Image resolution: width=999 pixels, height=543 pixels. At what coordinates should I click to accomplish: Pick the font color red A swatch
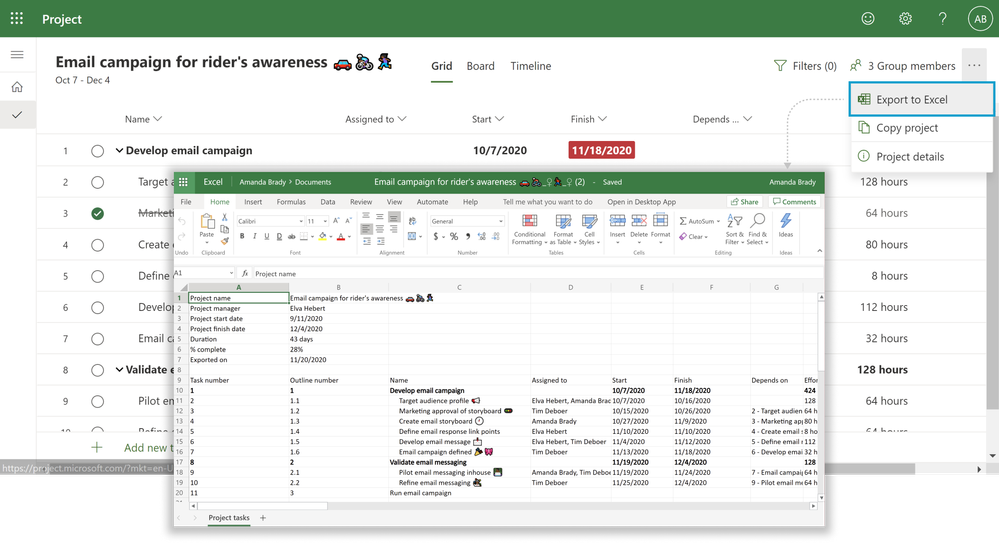point(341,236)
